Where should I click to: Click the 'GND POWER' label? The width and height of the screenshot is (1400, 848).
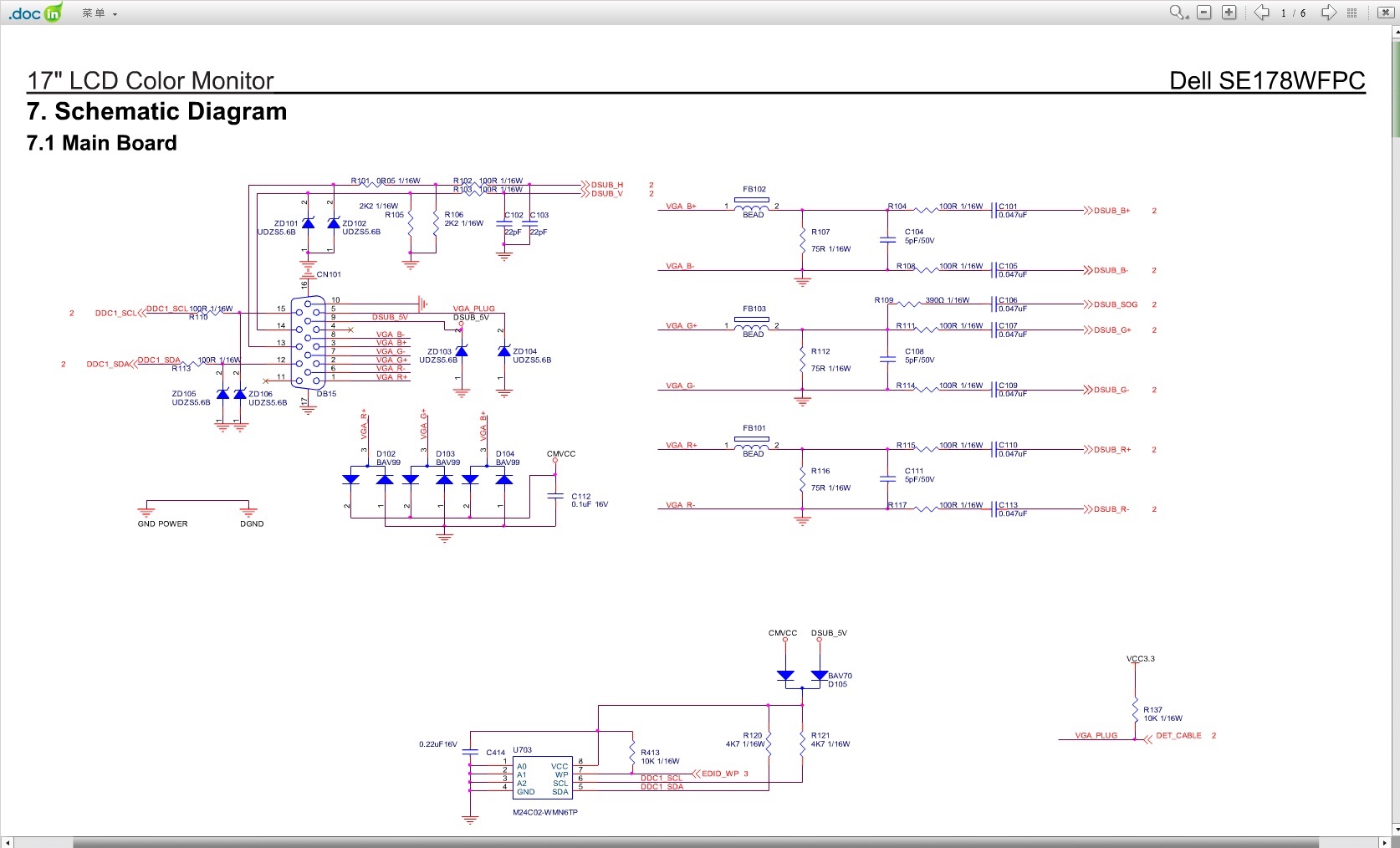[x=162, y=524]
